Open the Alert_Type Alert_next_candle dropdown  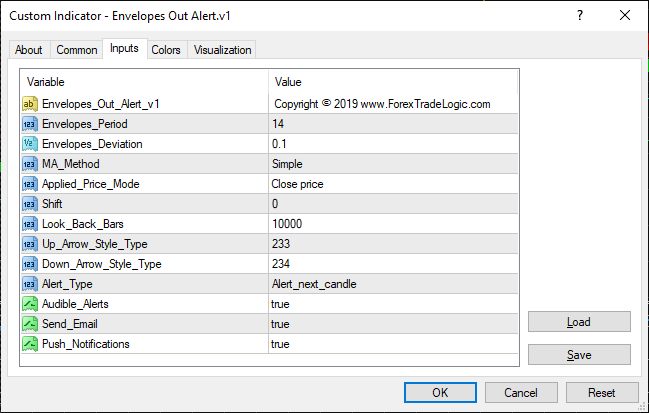393,283
